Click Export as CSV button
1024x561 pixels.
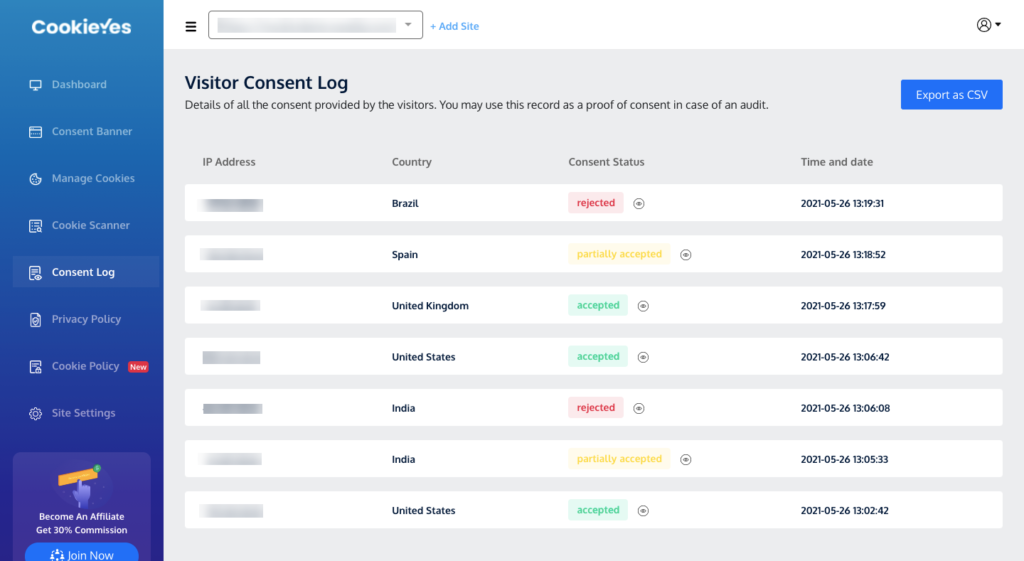click(x=951, y=95)
